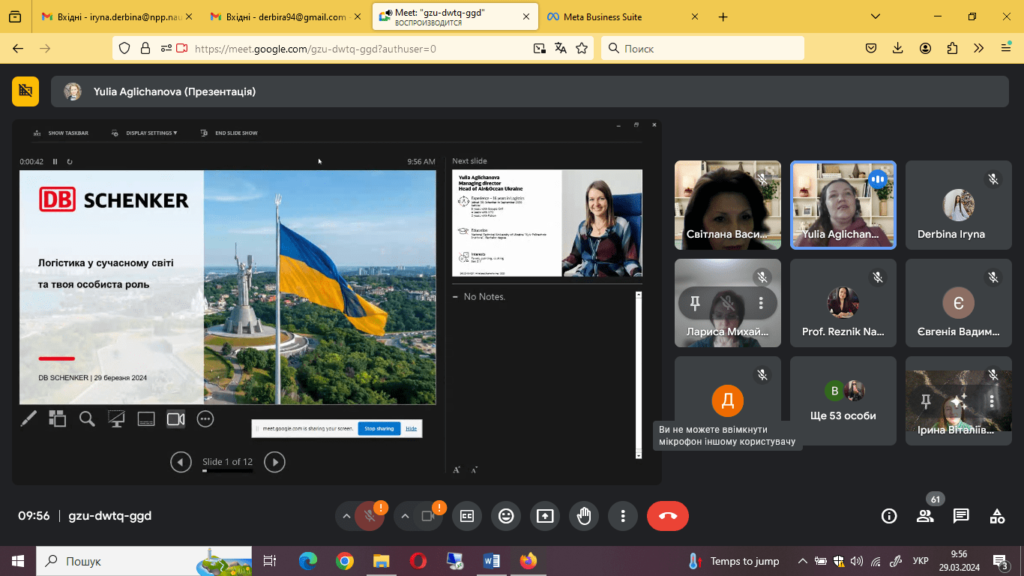1024x576 pixels.
Task: Click translate page icon in address bar
Action: 560,48
